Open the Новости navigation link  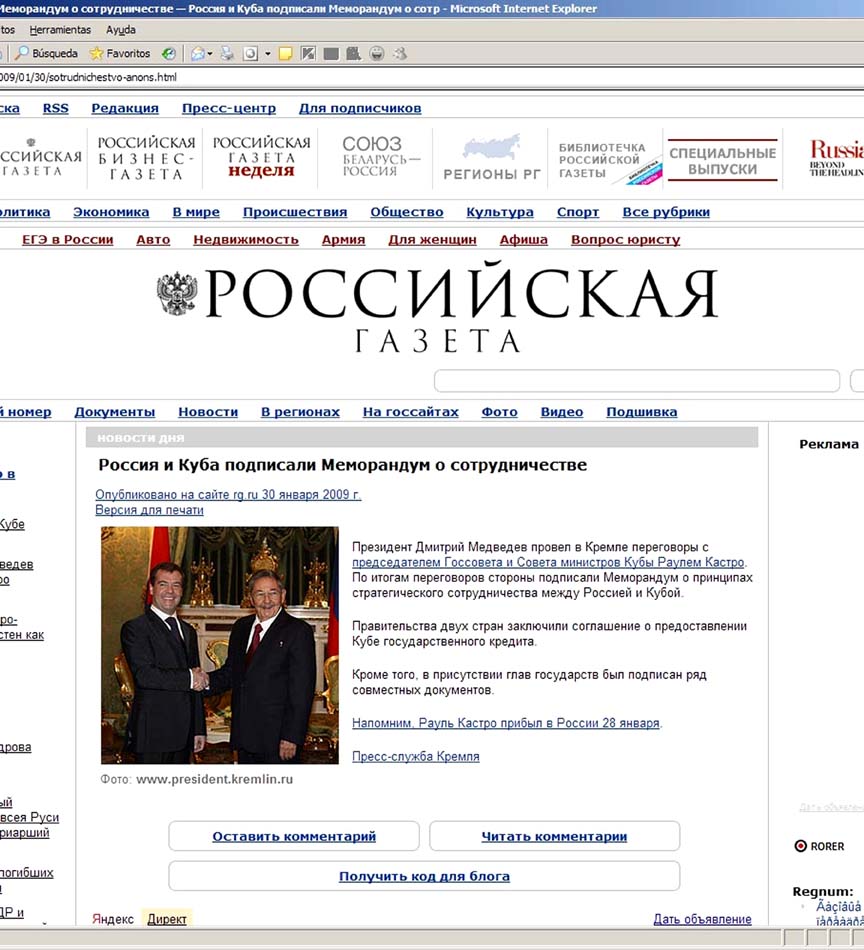(208, 412)
